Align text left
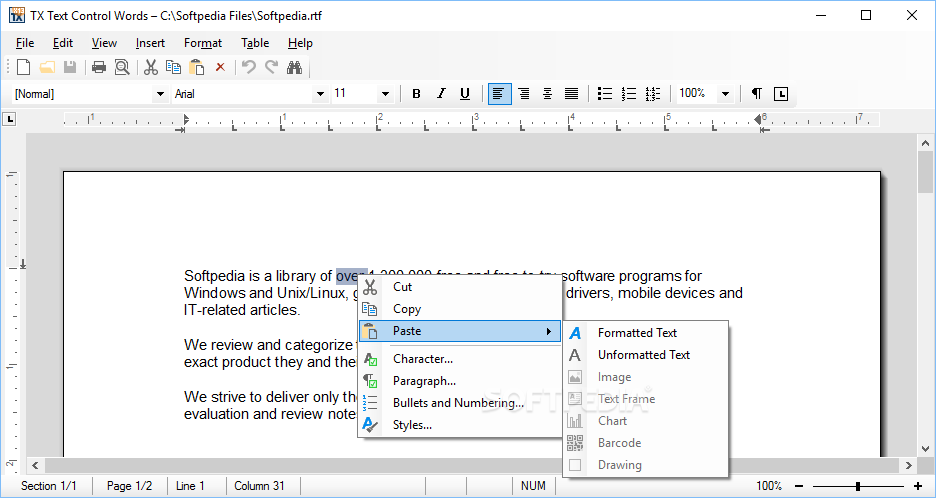 tap(500, 94)
